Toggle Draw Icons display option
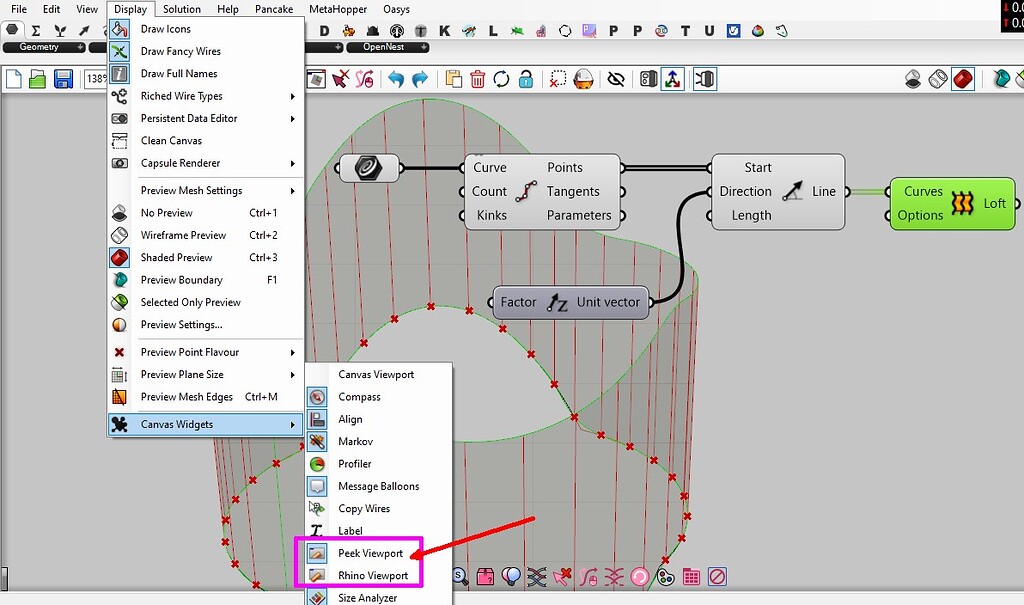Screen dimensions: 1024x605 coord(164,28)
